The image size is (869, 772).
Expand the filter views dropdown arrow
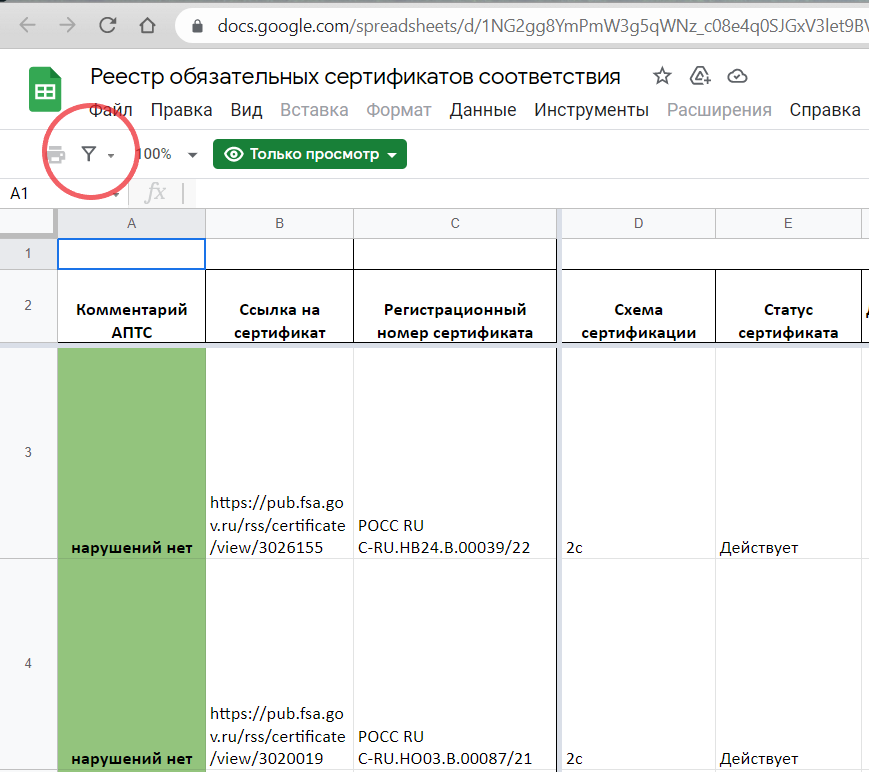tap(111, 155)
